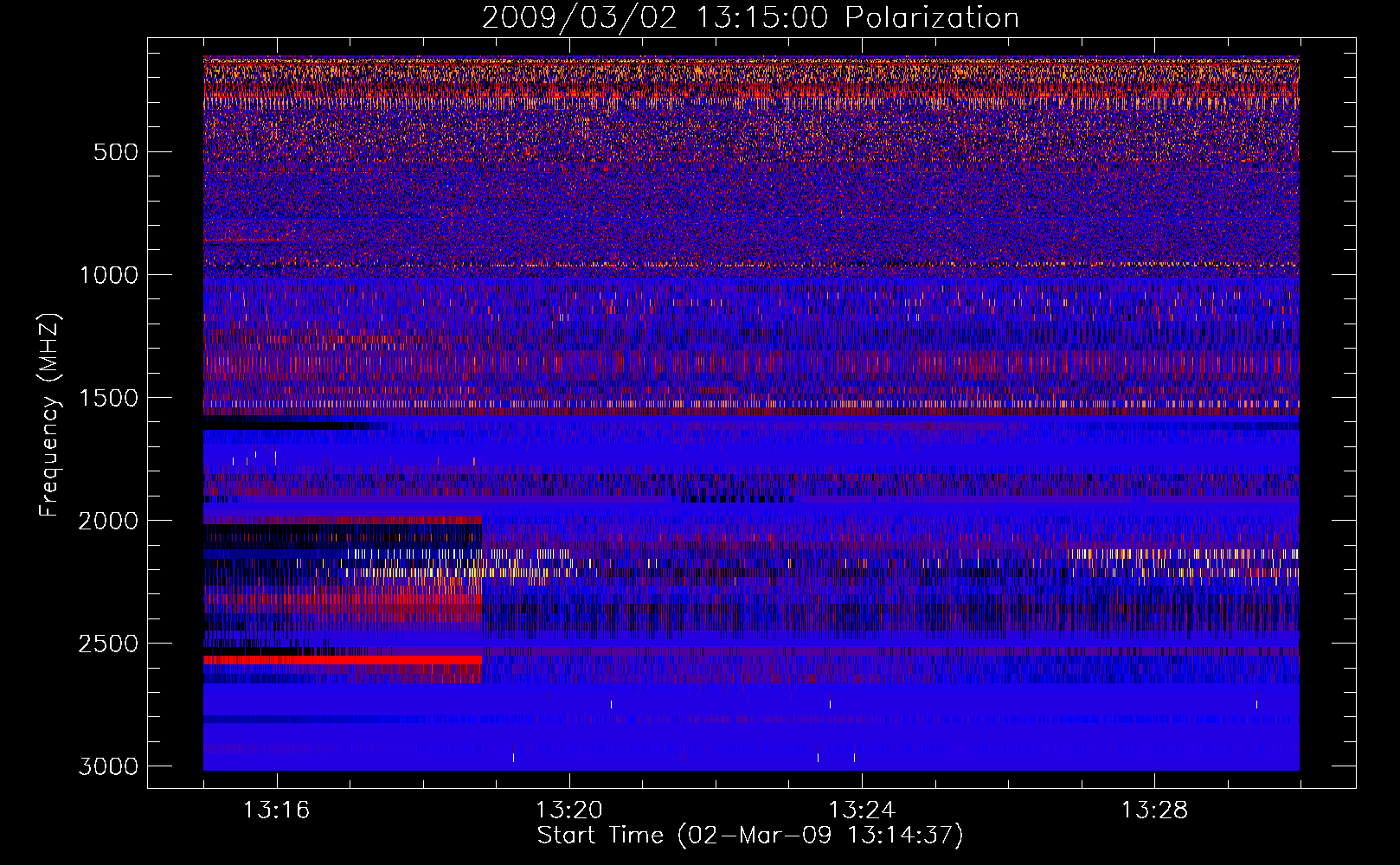
Task: Click the 'Frequency (MHZ)' axis label
Action: (x=49, y=416)
